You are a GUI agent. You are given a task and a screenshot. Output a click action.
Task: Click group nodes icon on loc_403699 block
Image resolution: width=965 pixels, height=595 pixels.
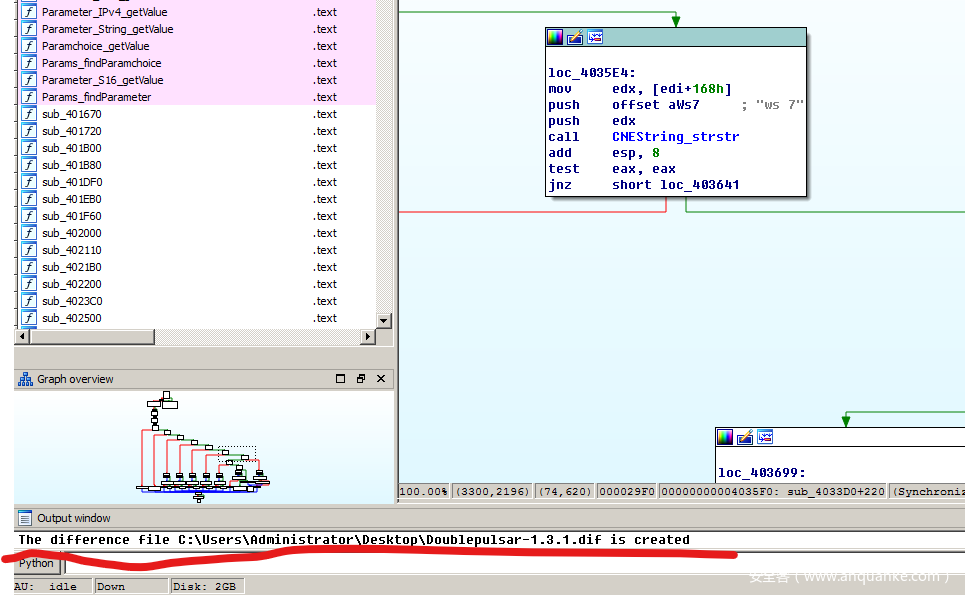[765, 437]
